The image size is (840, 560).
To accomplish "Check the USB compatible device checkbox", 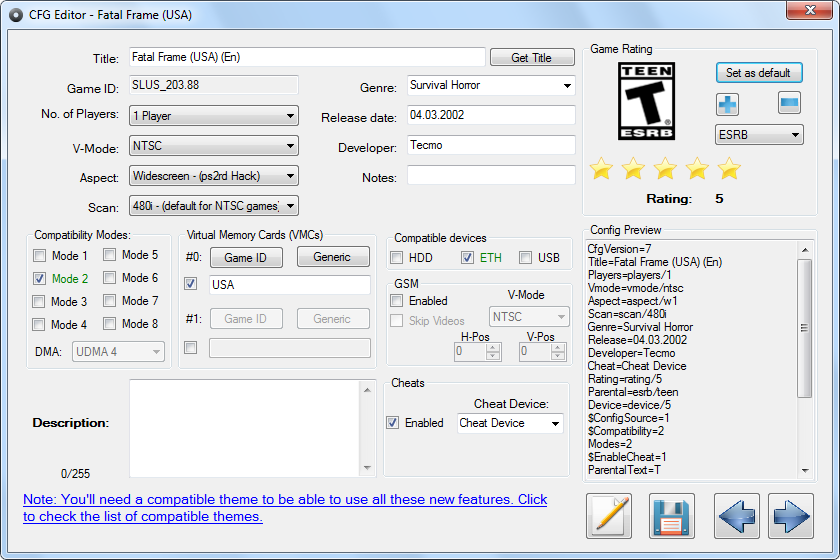I will click(526, 258).
